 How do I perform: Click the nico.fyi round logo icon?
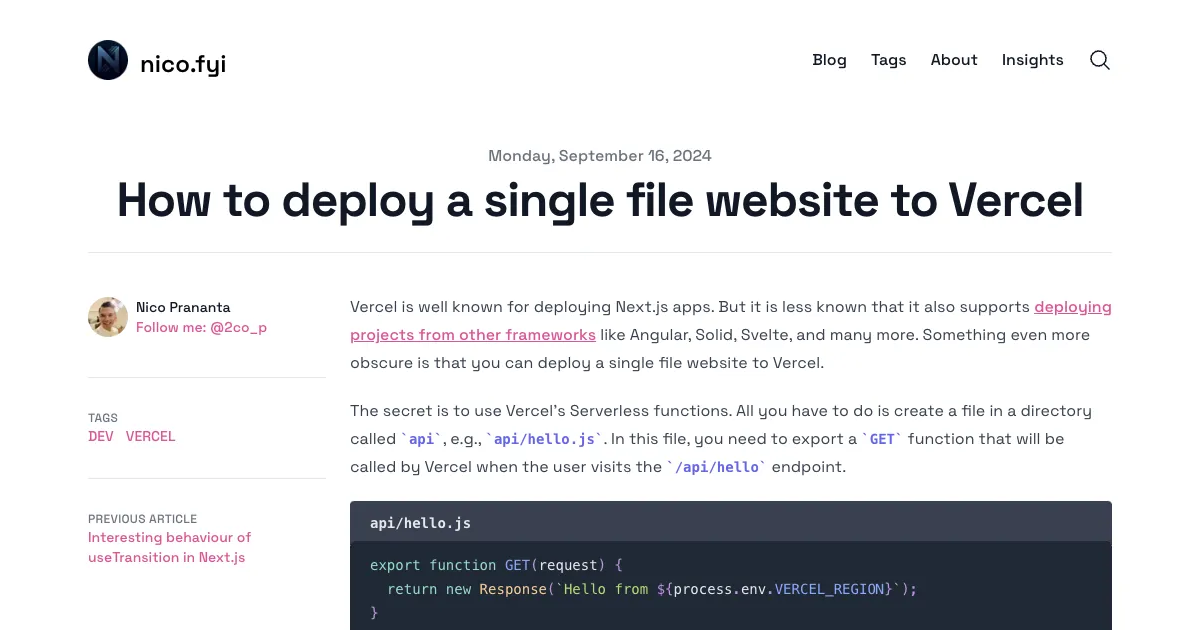(x=108, y=60)
